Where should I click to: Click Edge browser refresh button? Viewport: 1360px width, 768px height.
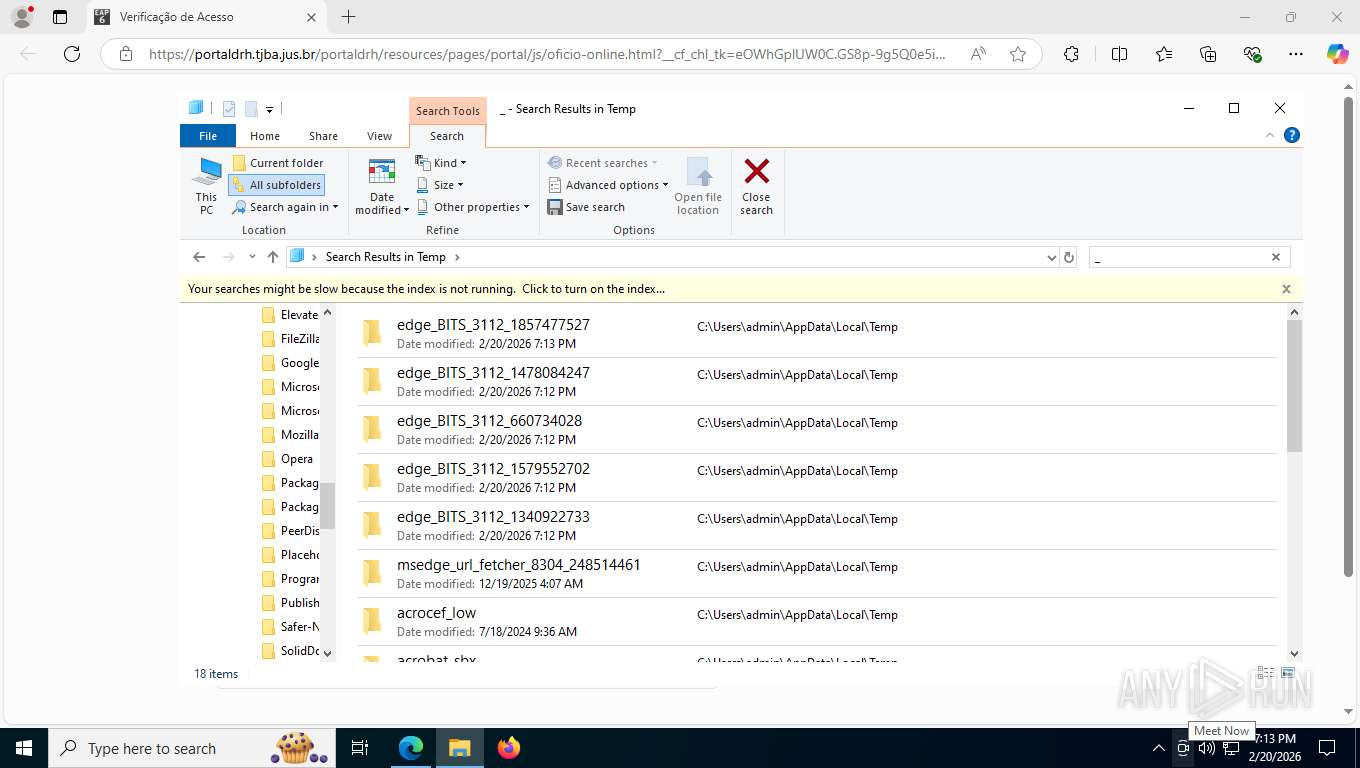click(x=72, y=54)
